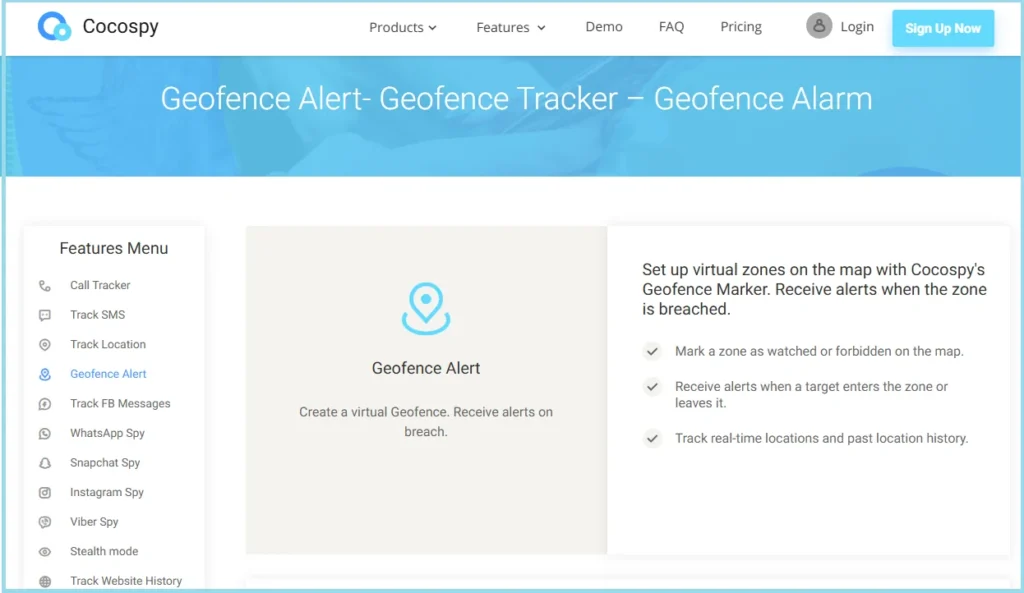Select Track Website History in sidebar
This screenshot has height=593, width=1024.
tap(126, 581)
